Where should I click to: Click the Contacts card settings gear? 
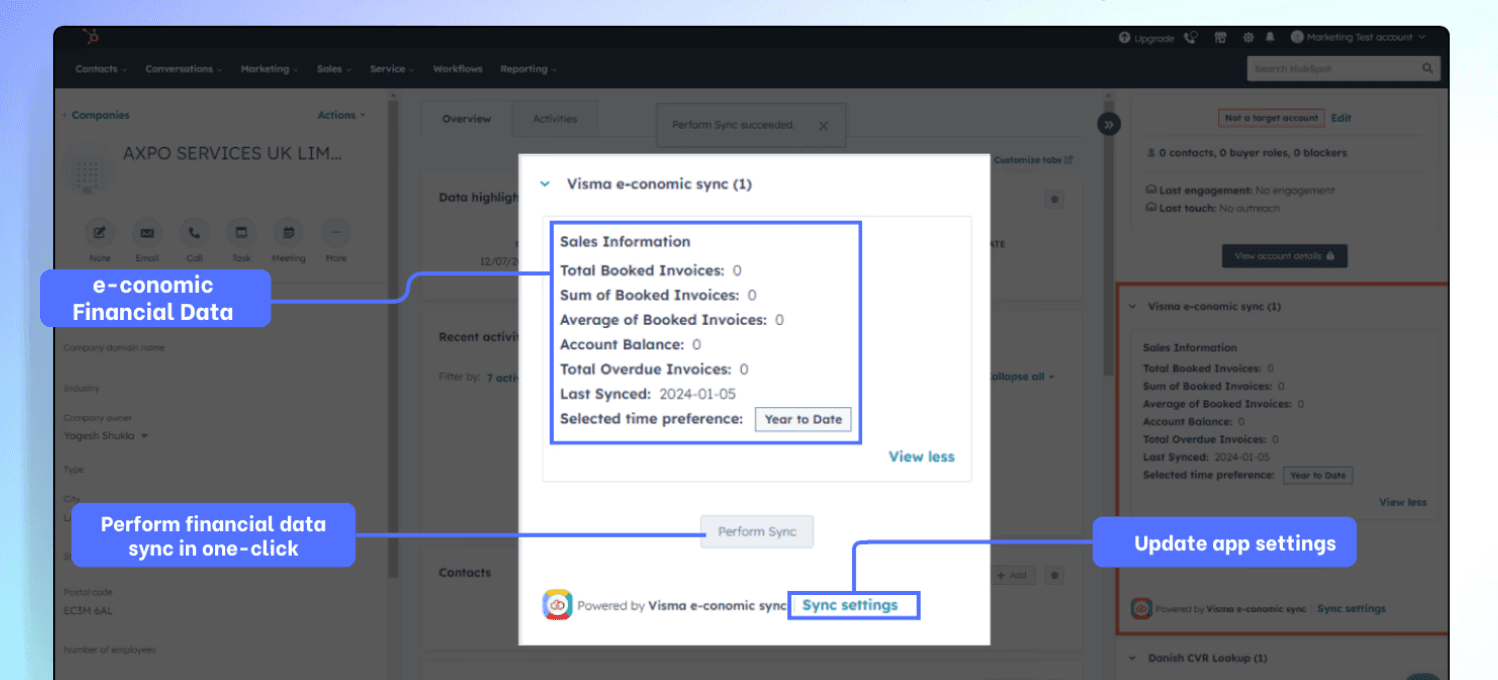pyautogui.click(x=1054, y=575)
